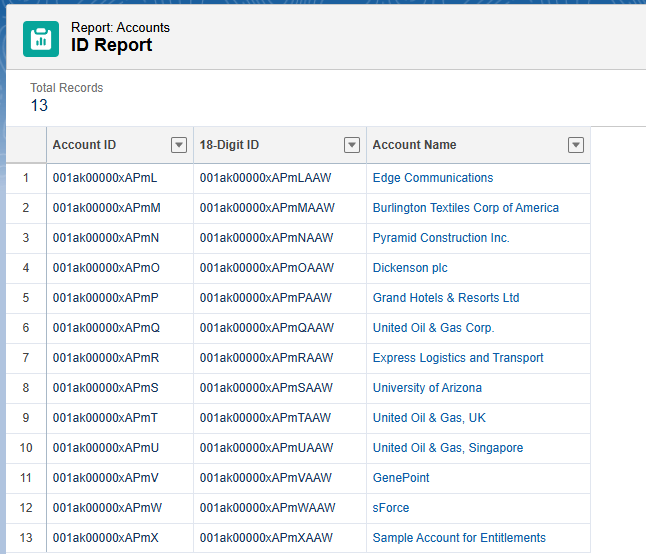Open the Account ID column dropdown

tap(179, 145)
